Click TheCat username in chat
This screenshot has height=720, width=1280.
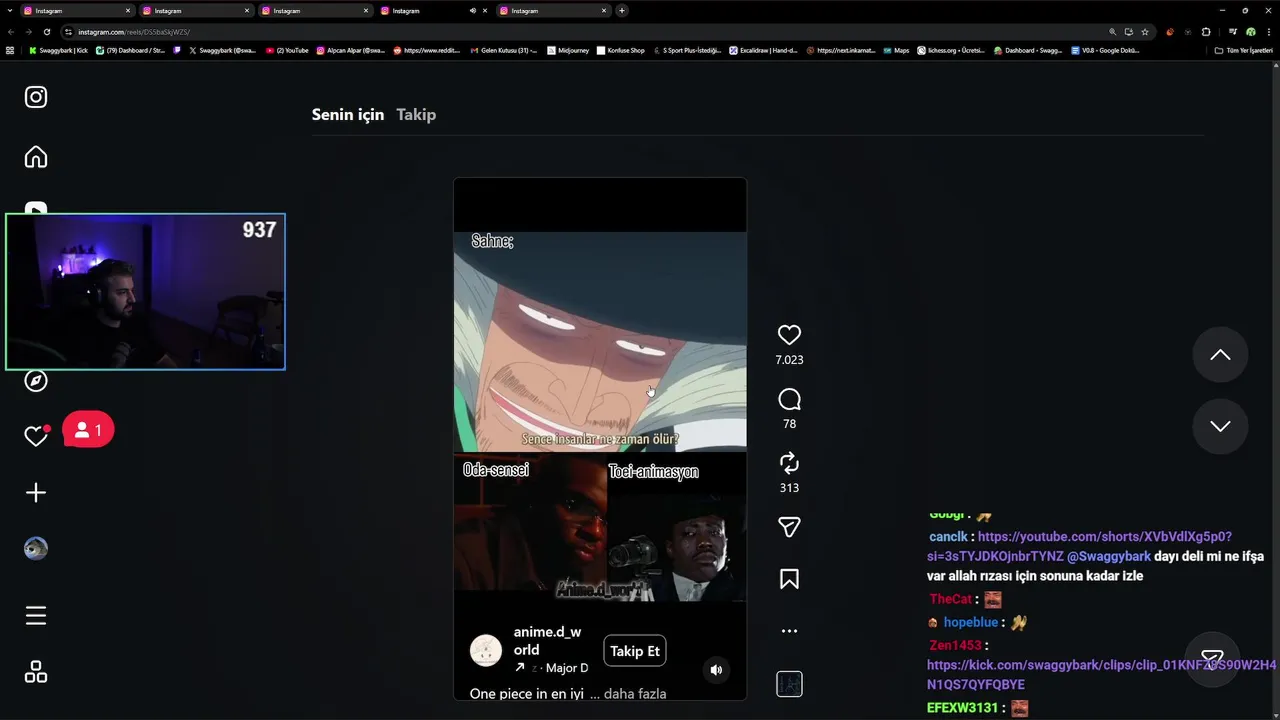(950, 599)
